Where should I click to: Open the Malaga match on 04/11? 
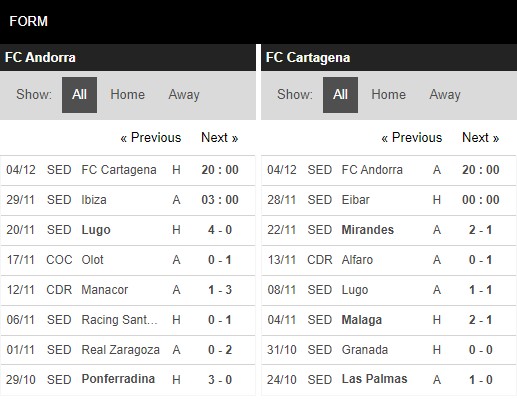click(x=389, y=320)
